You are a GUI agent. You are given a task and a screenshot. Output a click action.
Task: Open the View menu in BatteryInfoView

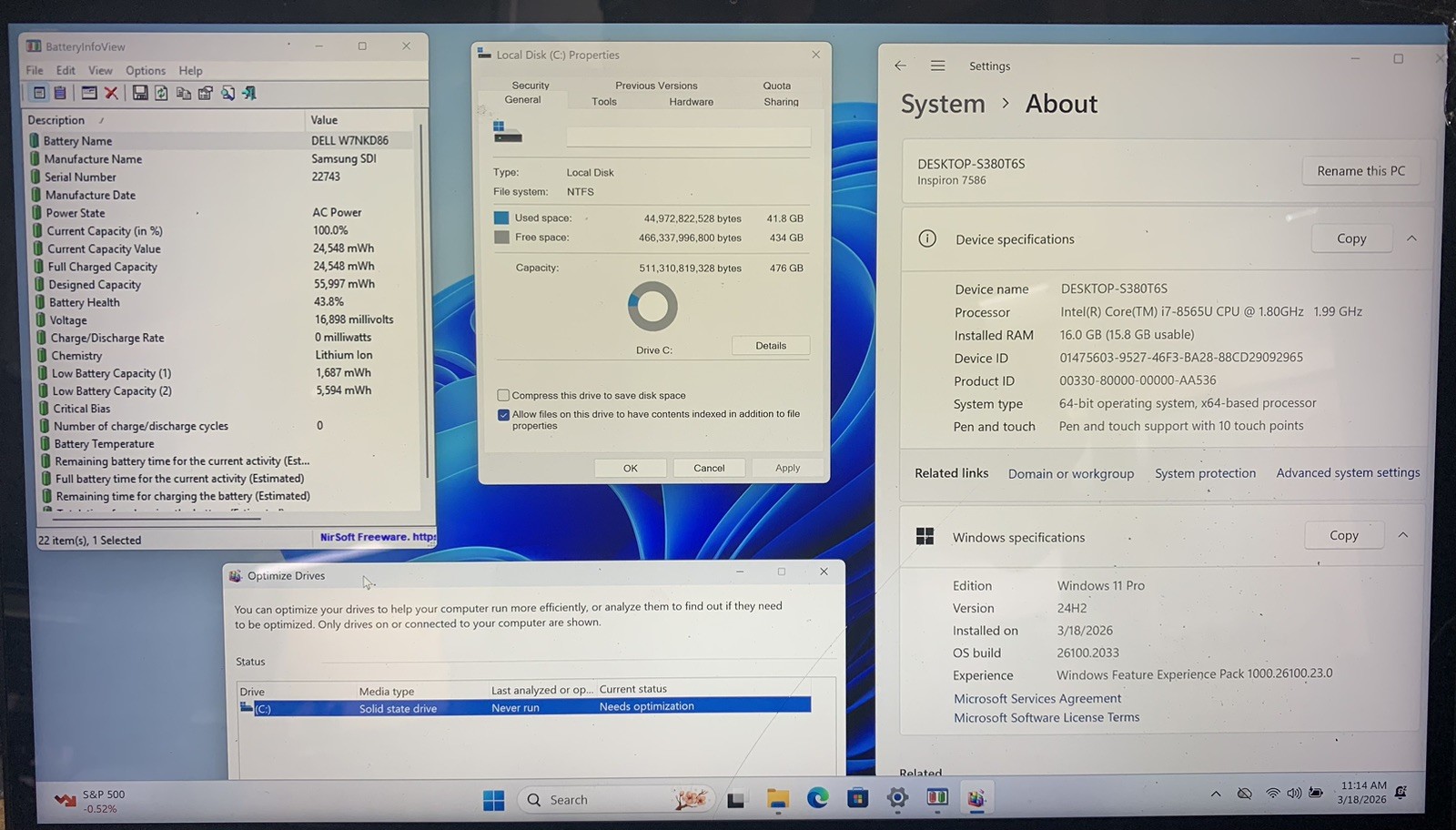tap(100, 70)
